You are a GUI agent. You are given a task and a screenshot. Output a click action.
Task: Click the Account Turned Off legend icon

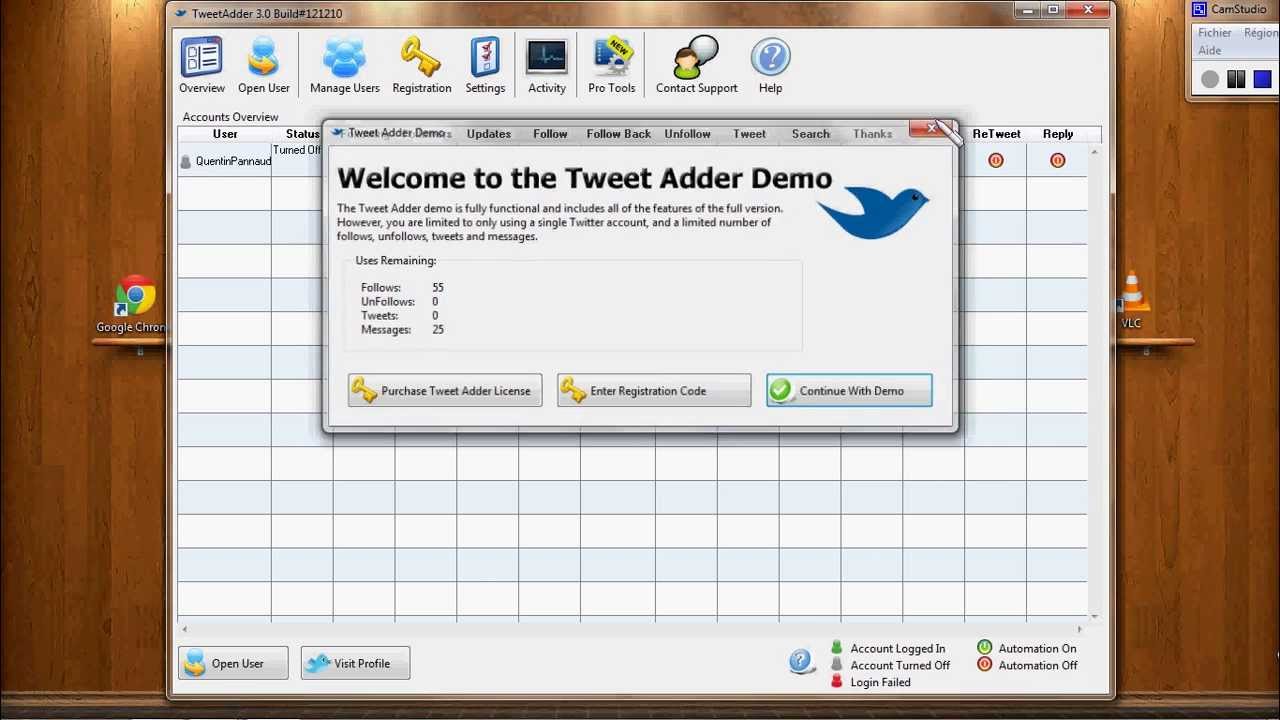[x=837, y=664]
